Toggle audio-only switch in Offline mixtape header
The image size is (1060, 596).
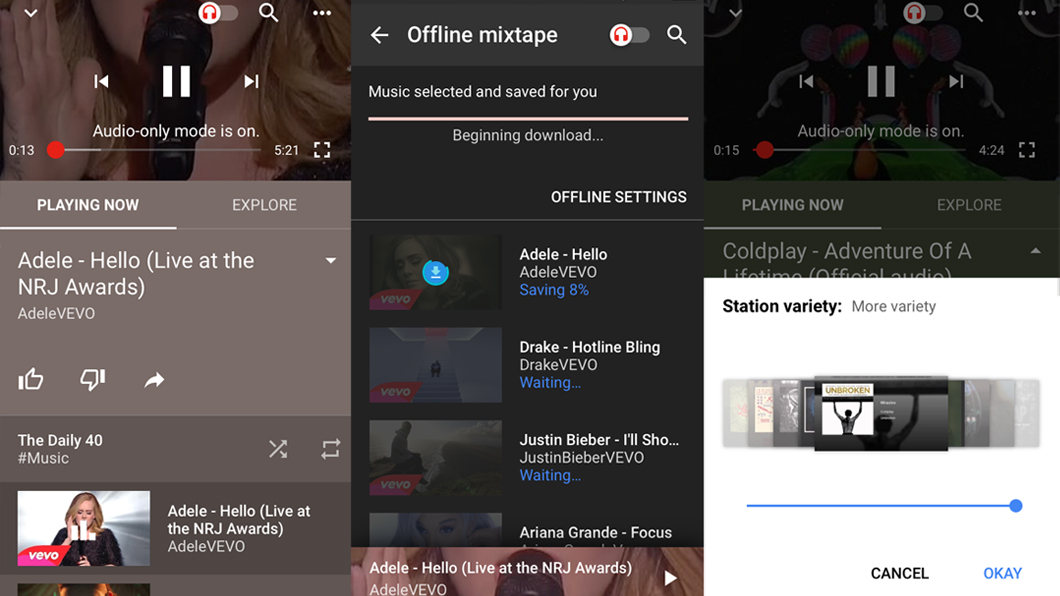629,34
